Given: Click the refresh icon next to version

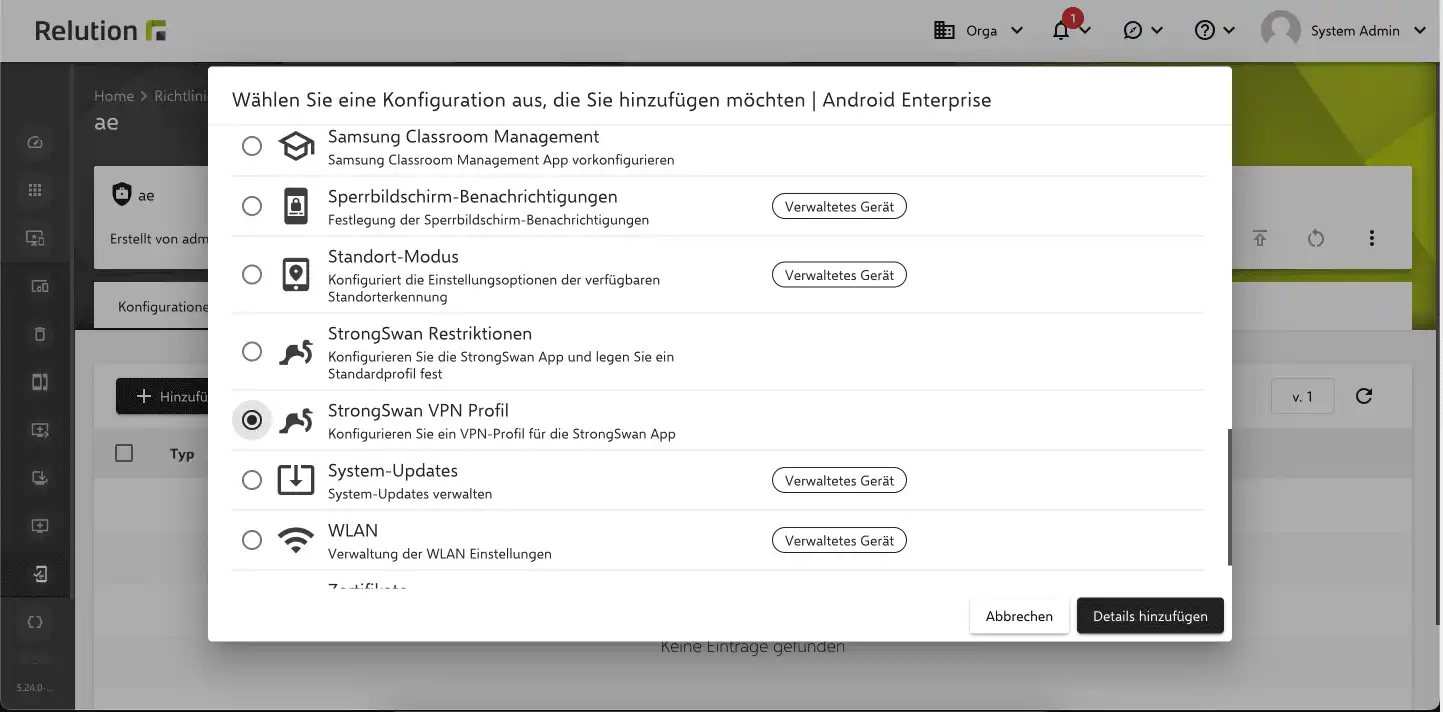Looking at the screenshot, I should pos(1364,396).
